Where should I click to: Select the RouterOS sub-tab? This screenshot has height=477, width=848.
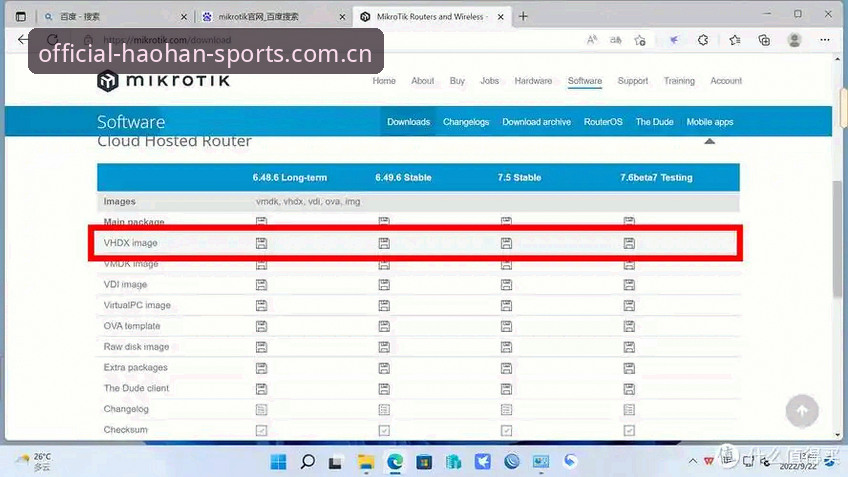click(x=603, y=122)
